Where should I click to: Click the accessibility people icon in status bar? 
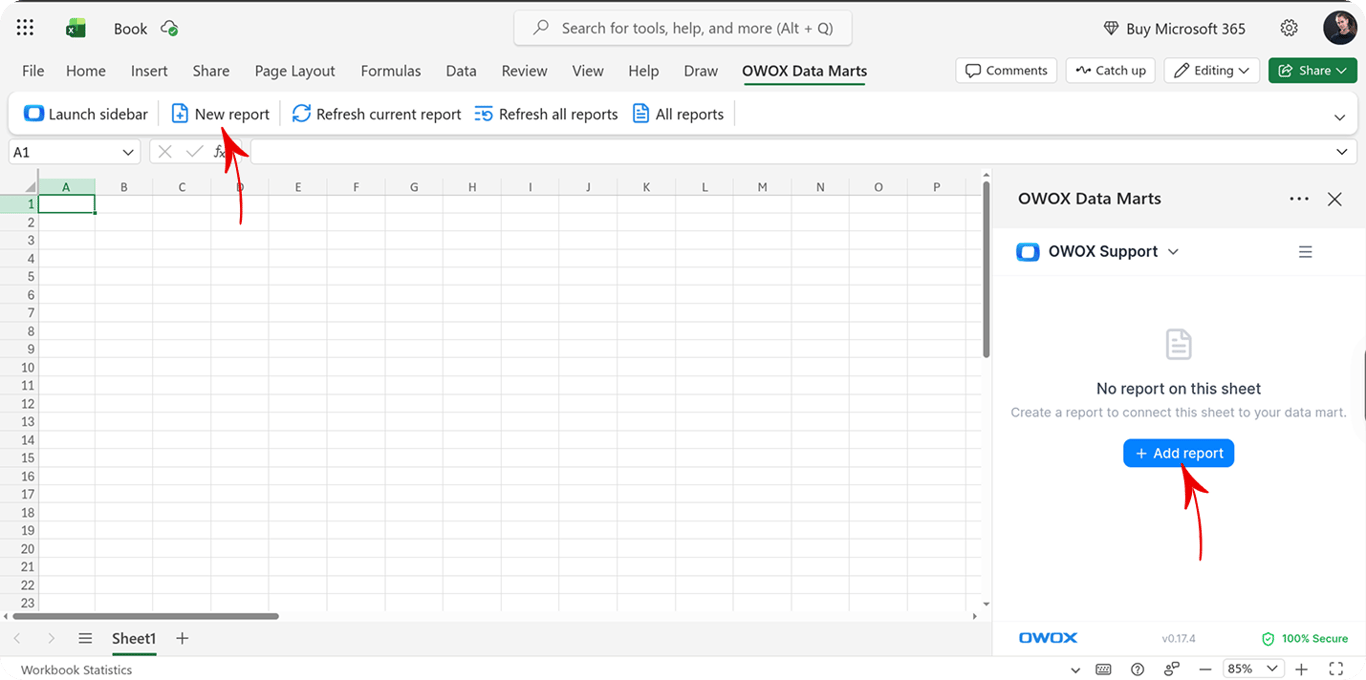click(1171, 669)
